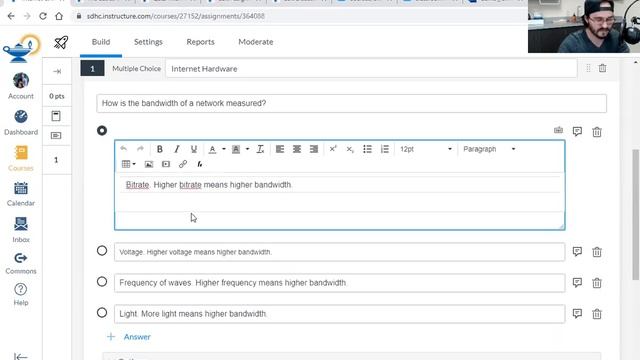Align text left

[280, 149]
